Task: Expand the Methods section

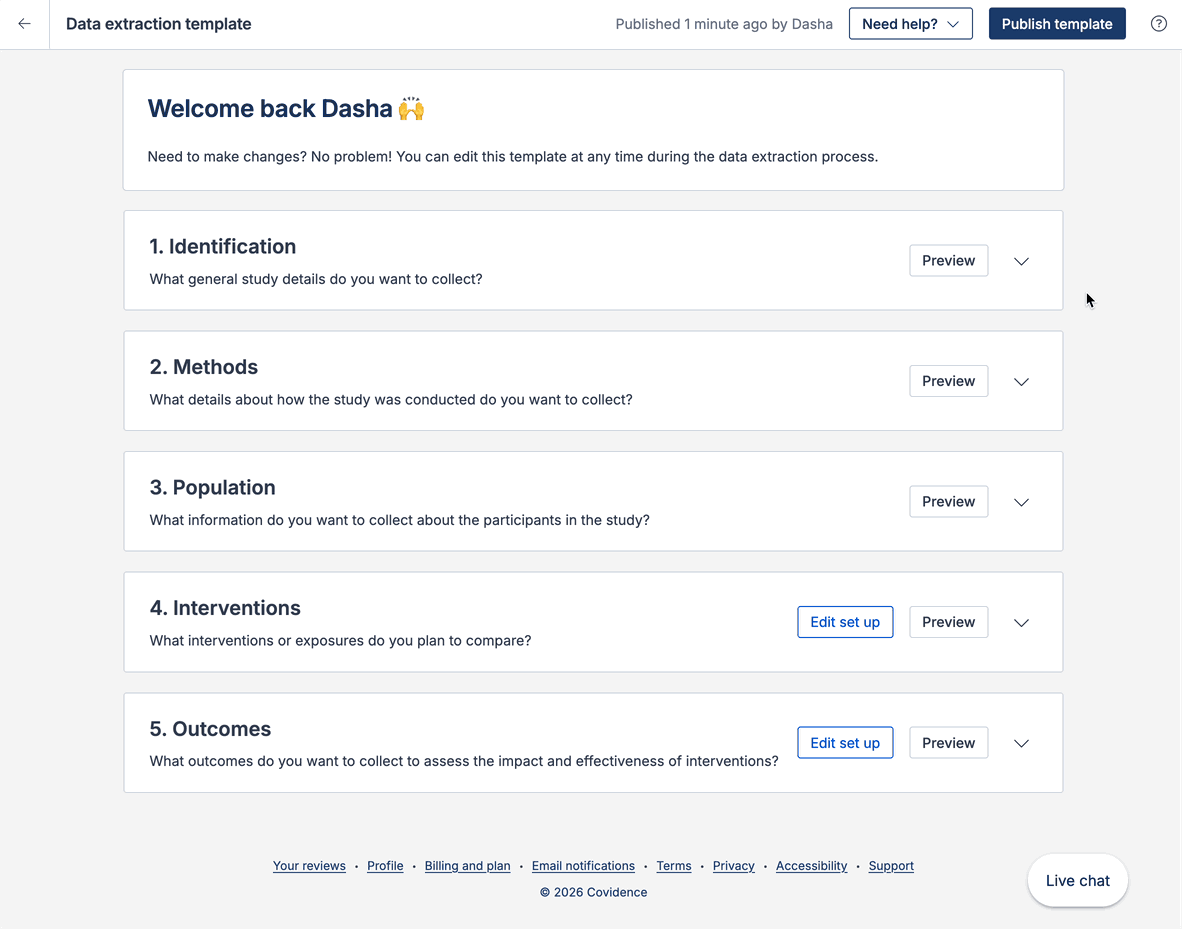Action: pos(1021,381)
